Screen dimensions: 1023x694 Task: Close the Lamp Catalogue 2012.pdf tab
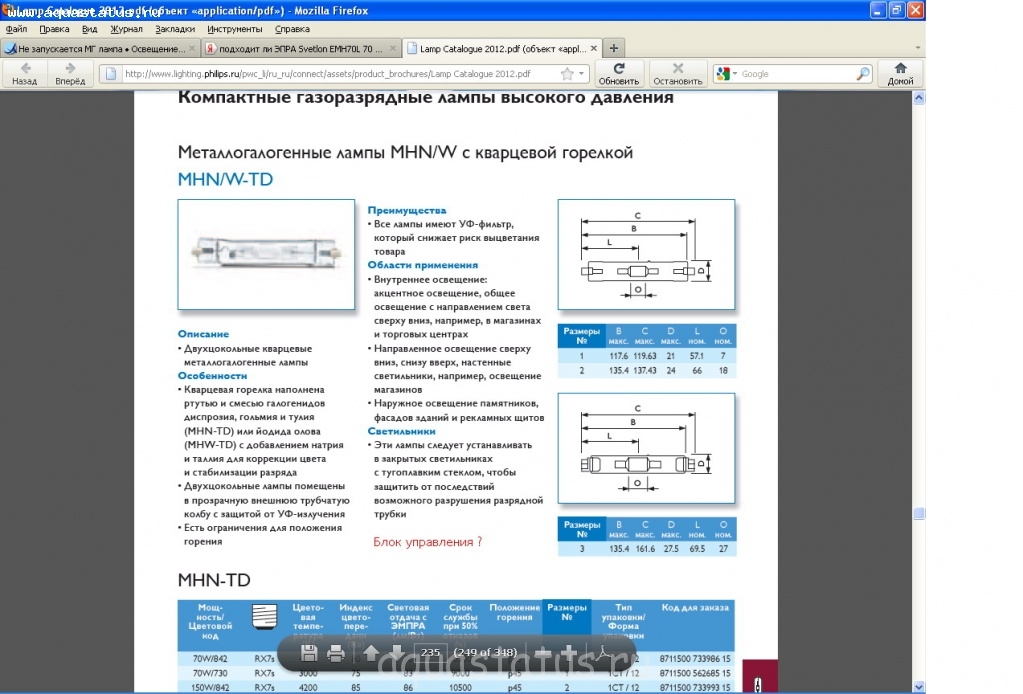[x=594, y=48]
